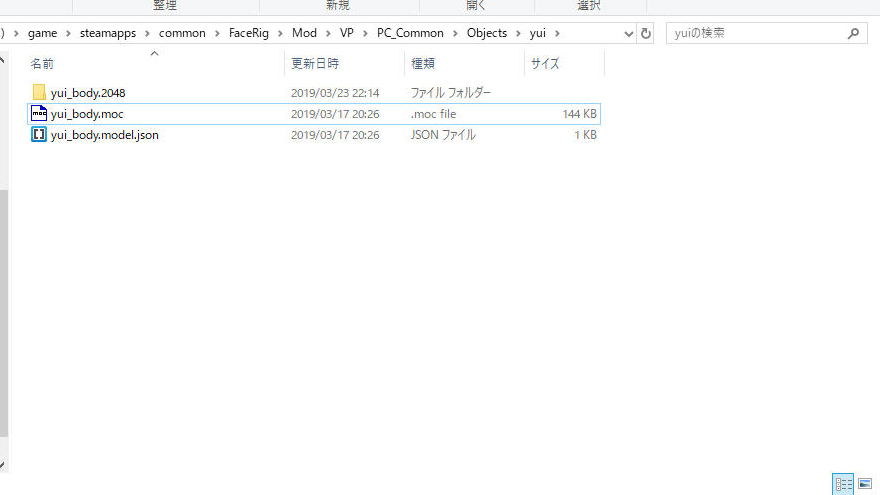Expand chevron after yui in path

pyautogui.click(x=557, y=33)
